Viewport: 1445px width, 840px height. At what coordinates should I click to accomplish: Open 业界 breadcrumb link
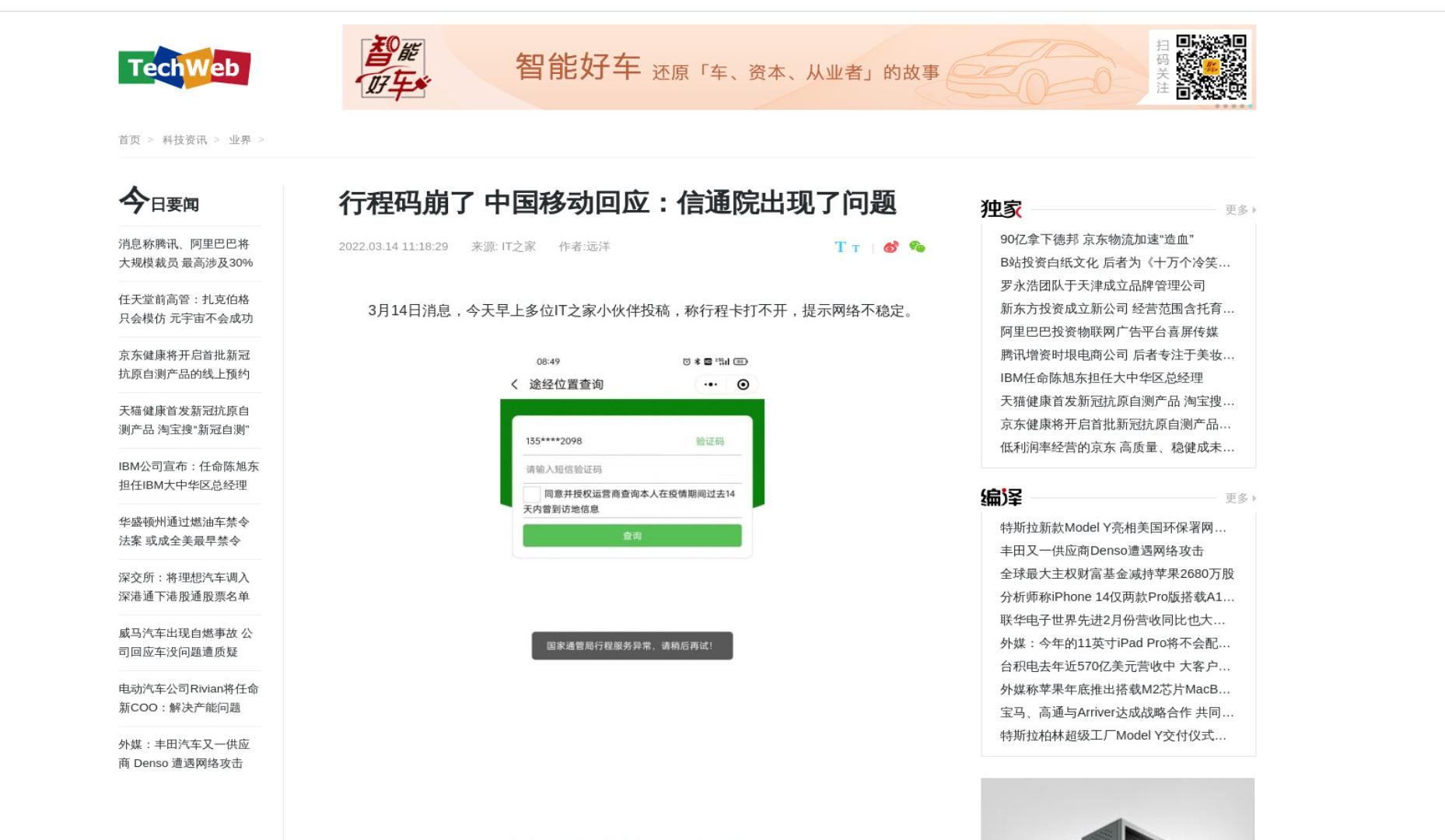click(240, 140)
